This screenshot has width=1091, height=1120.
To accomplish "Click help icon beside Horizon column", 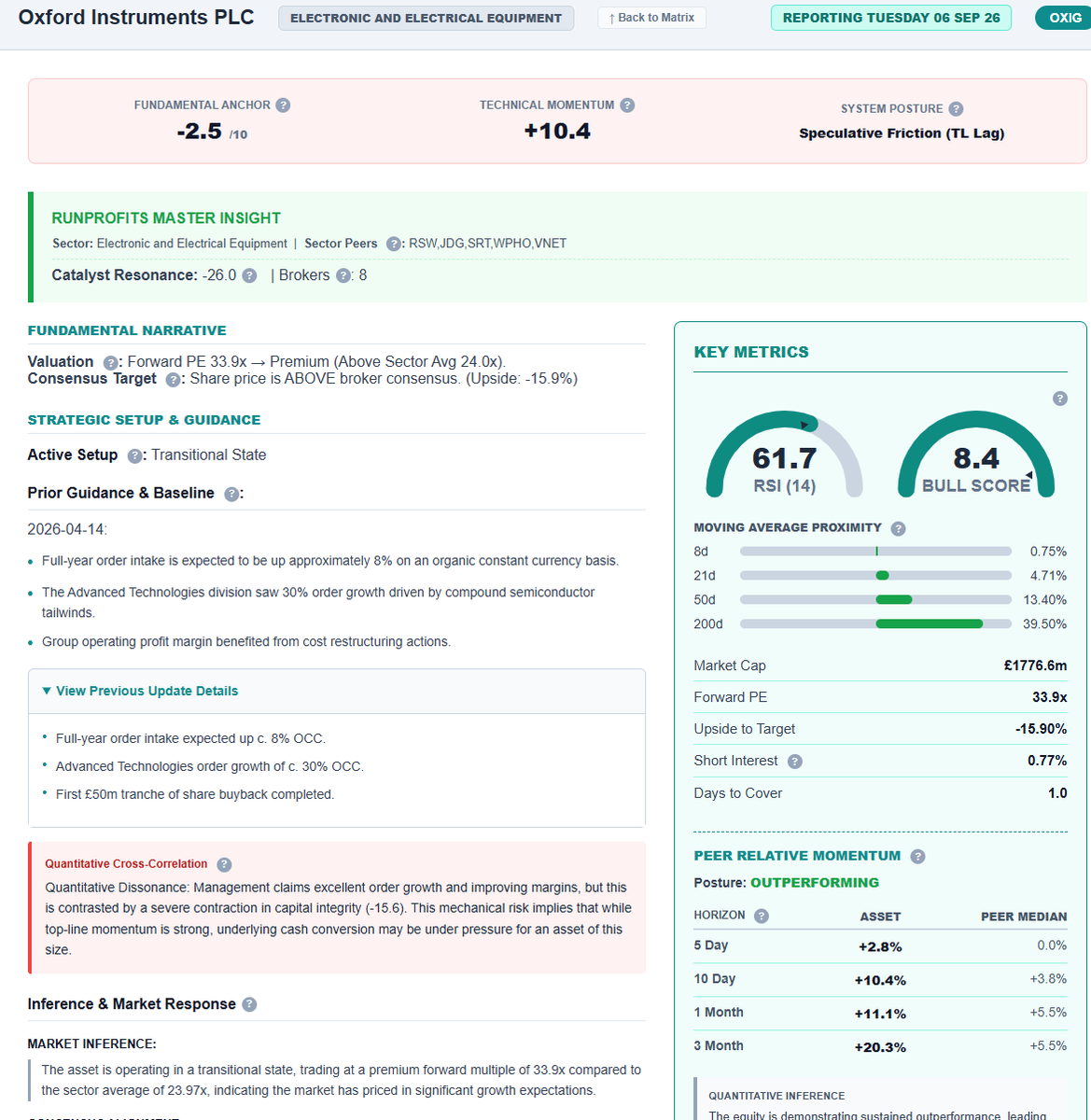I will point(761,916).
